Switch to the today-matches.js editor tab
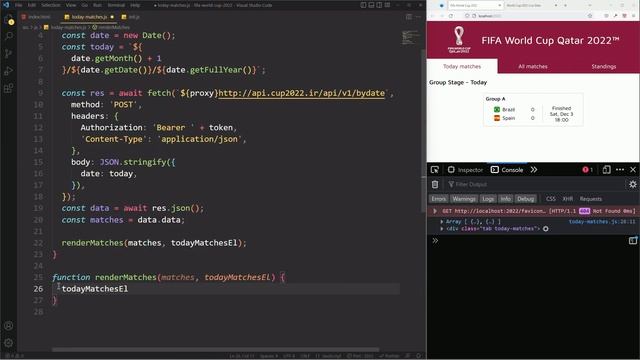Viewport: 640px width, 360px height. pyautogui.click(x=88, y=17)
